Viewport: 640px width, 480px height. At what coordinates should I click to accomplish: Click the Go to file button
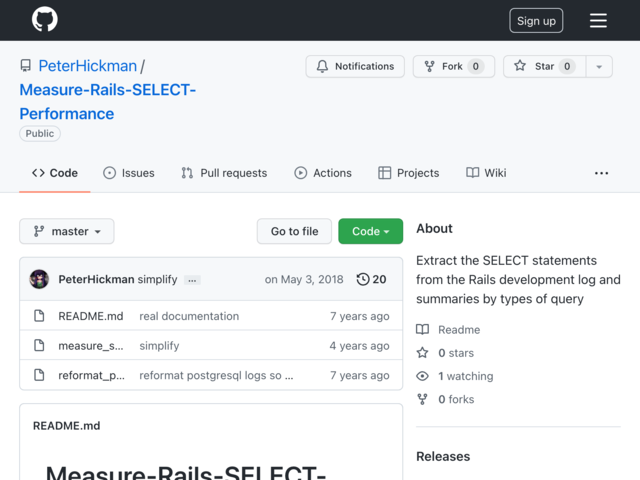point(294,231)
